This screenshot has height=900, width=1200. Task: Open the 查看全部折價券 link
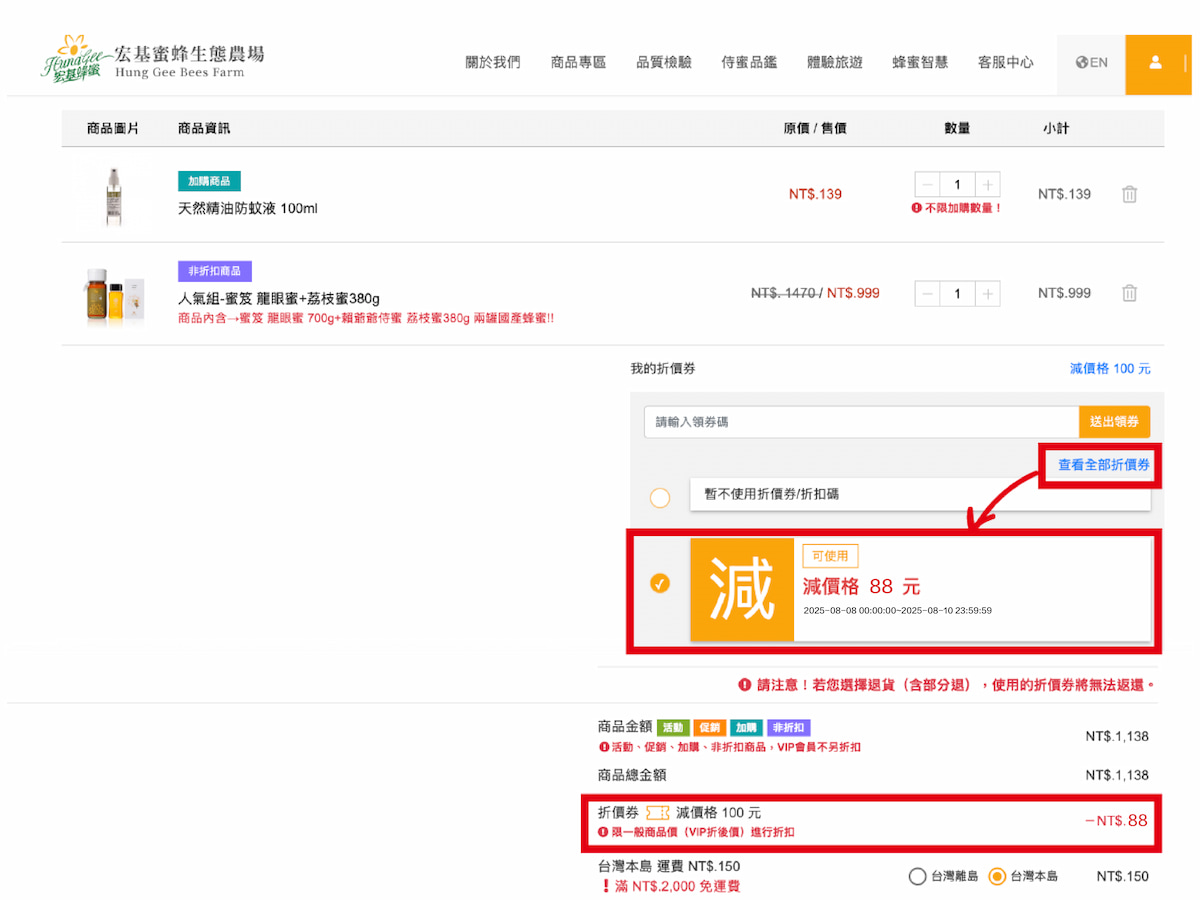1104,465
